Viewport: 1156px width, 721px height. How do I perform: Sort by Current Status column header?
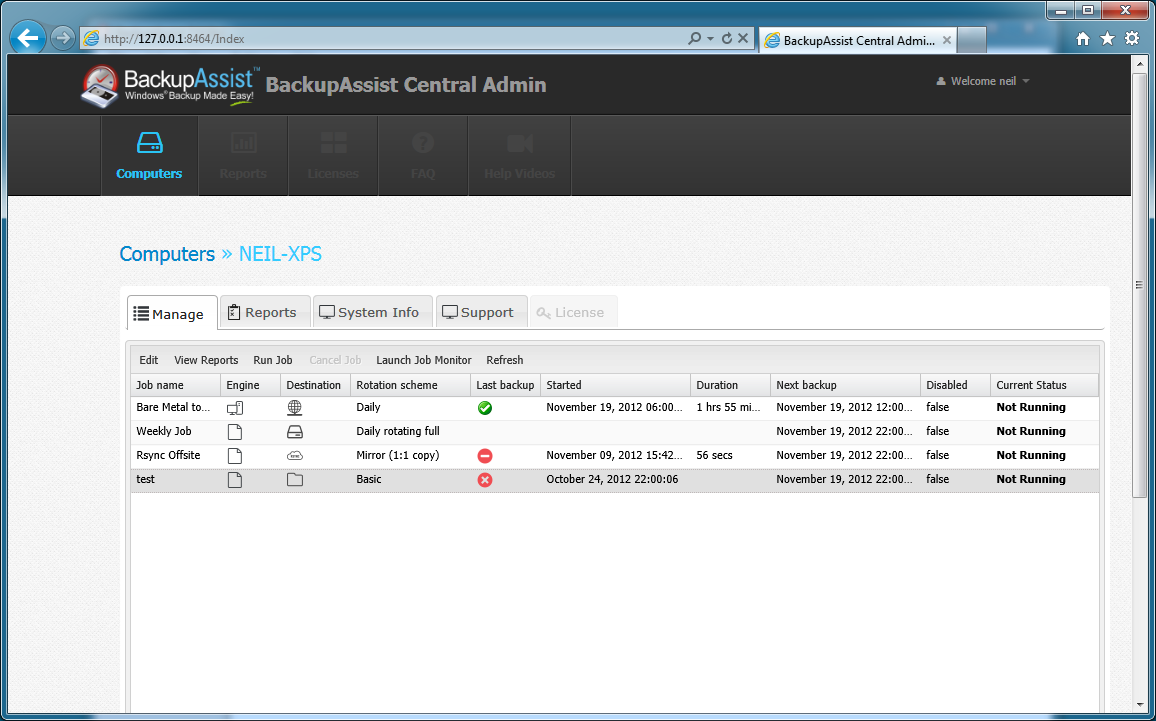[1045, 385]
